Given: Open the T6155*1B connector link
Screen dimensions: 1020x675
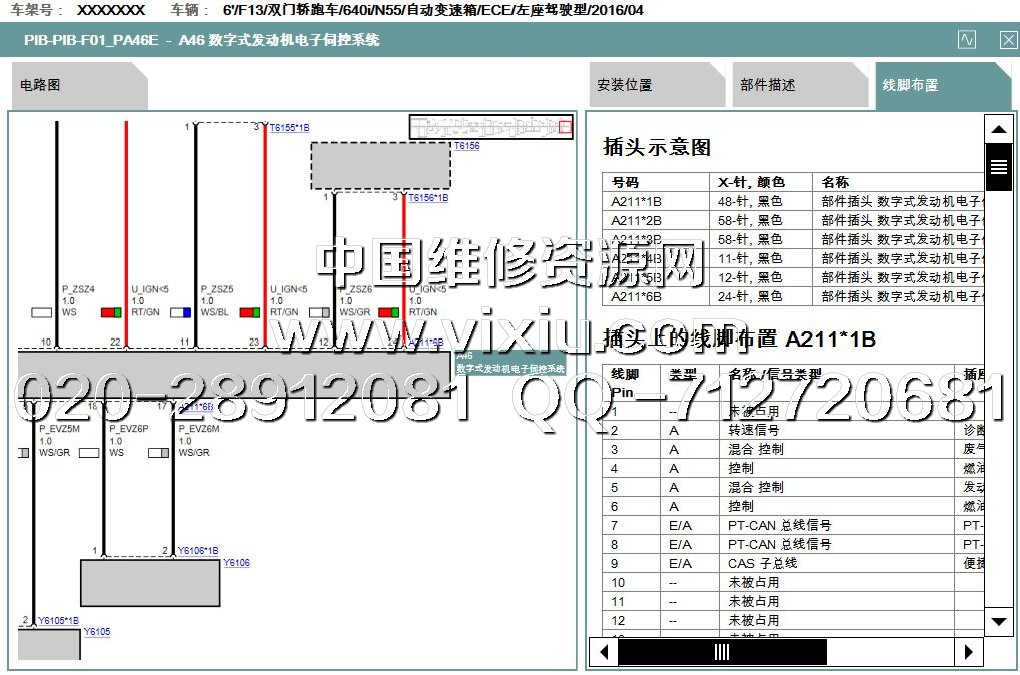Looking at the screenshot, I should (x=289, y=128).
